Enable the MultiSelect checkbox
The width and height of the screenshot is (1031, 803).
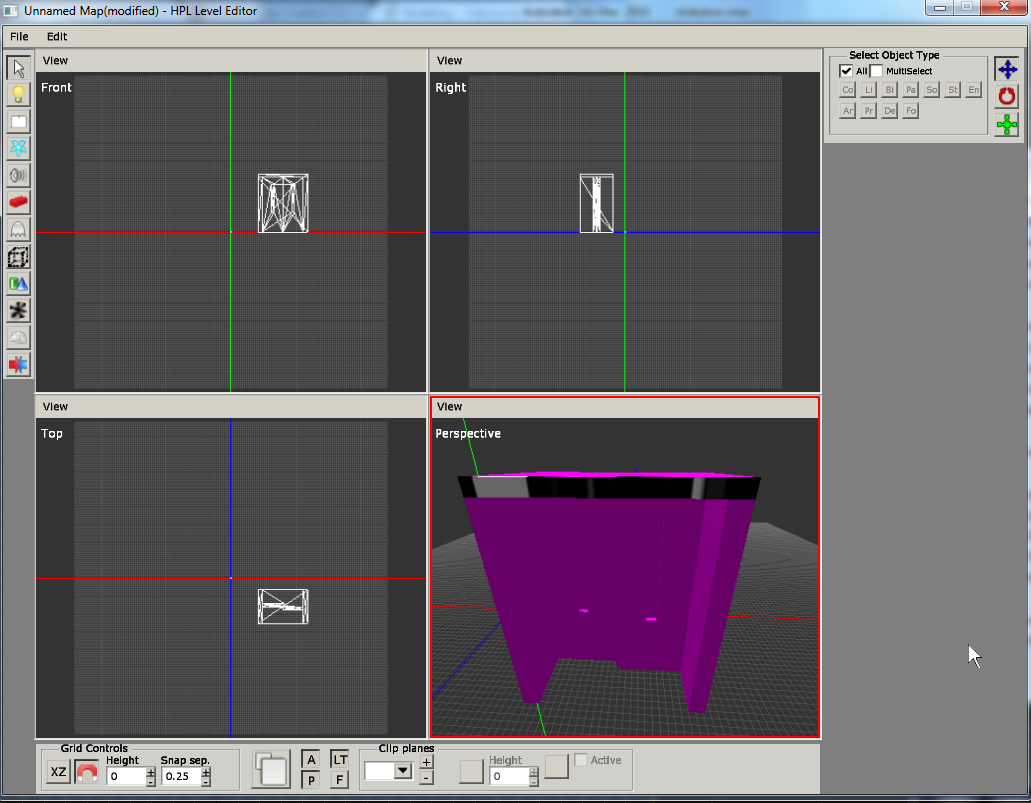(x=877, y=71)
